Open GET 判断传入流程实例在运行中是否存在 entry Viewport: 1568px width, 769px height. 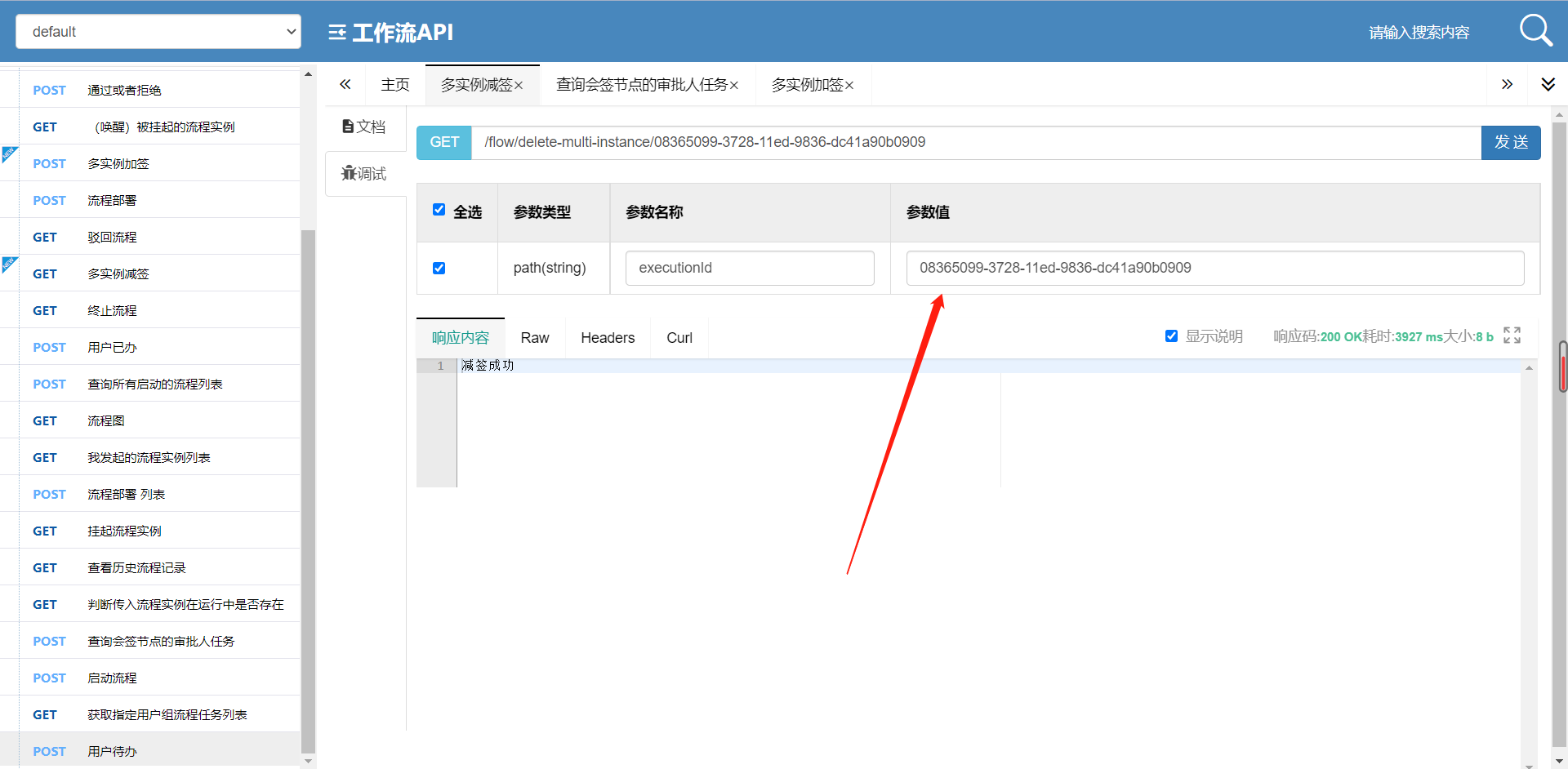(x=150, y=604)
